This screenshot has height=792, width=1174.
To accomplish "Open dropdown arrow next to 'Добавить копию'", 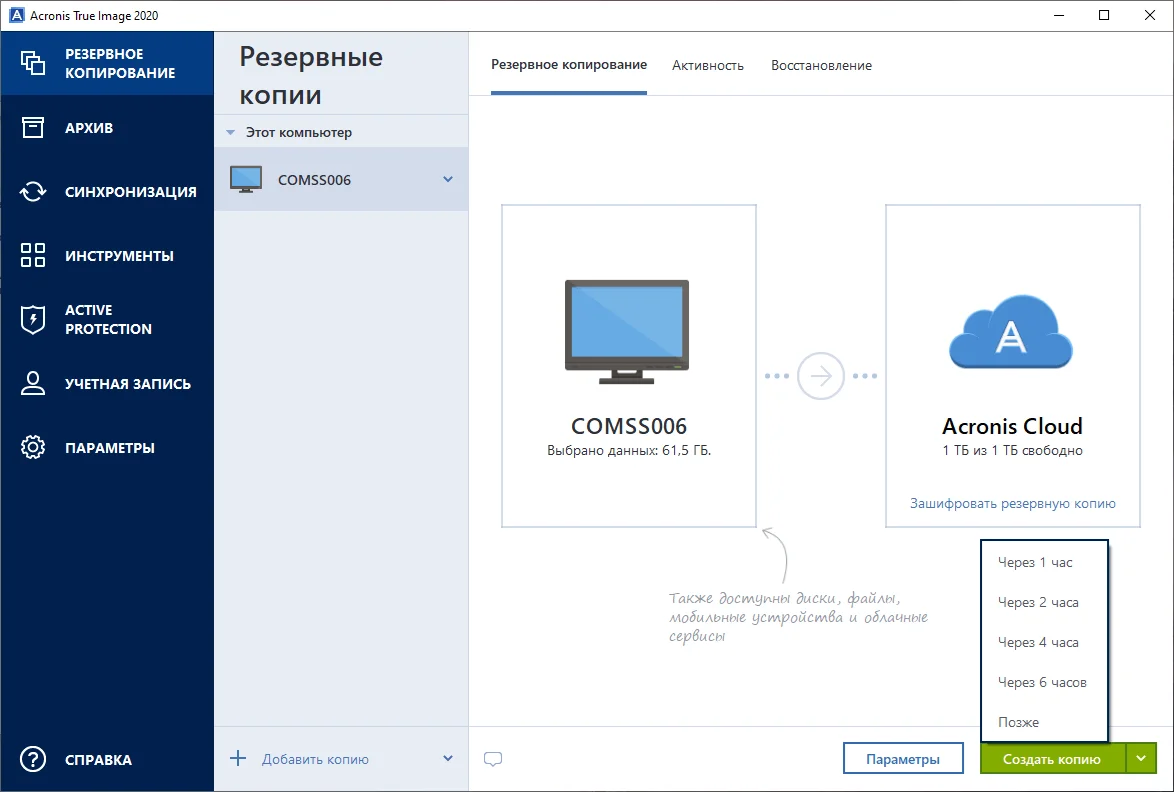I will (448, 759).
